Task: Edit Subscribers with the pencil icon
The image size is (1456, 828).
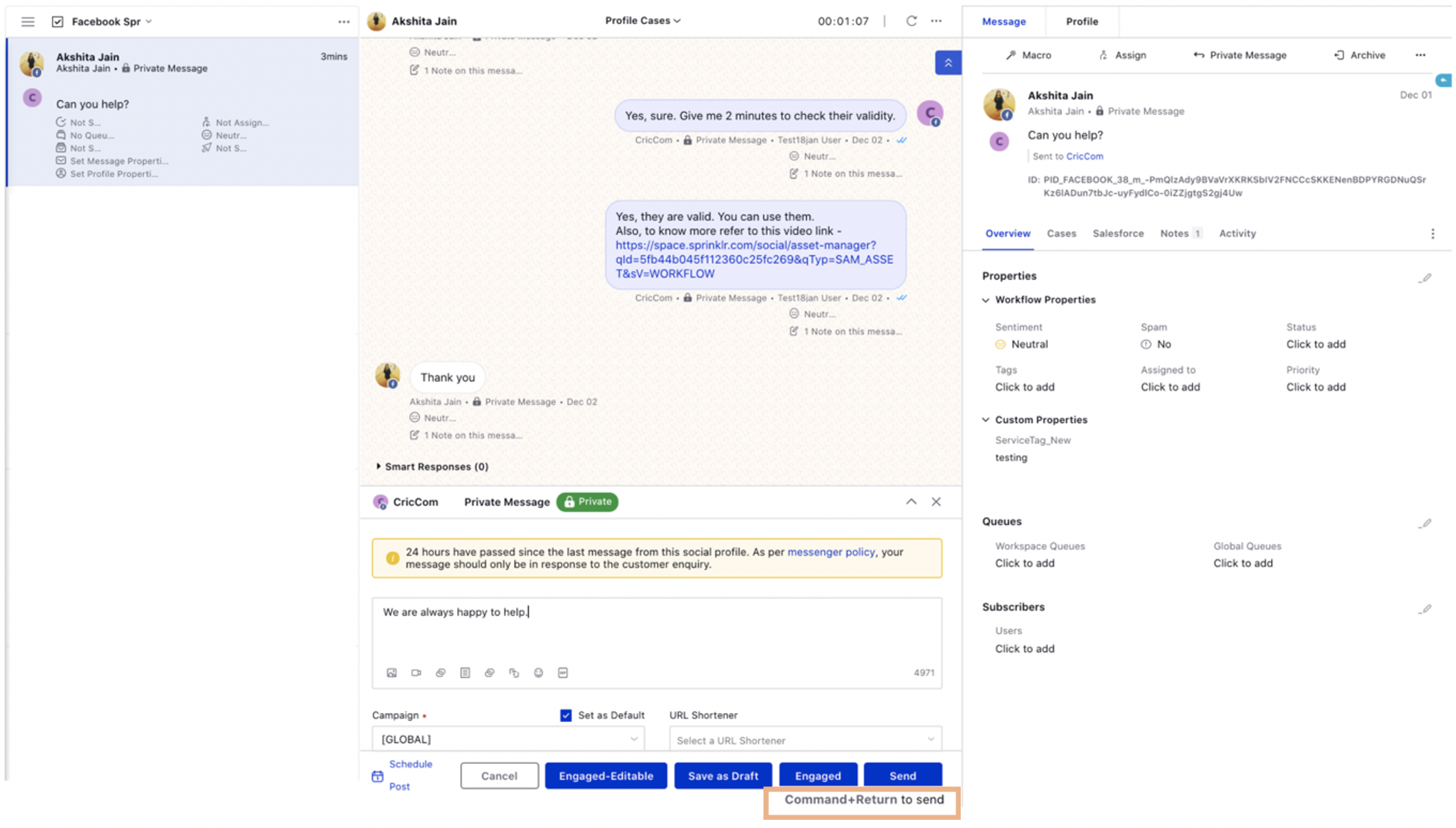Action: 1425,609
